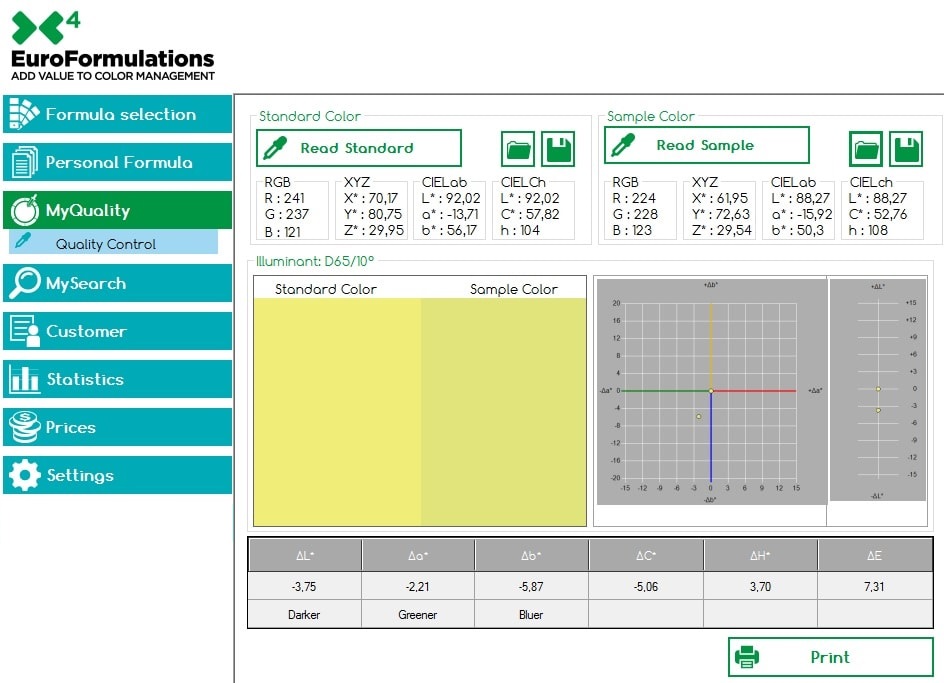Click the Standard XYZ X* : 70,17 value

(371, 198)
